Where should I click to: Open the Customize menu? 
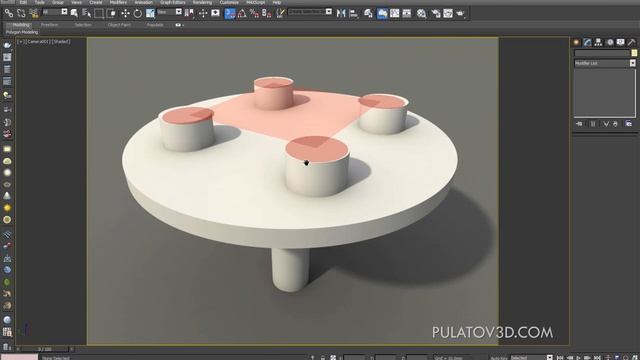229,2
